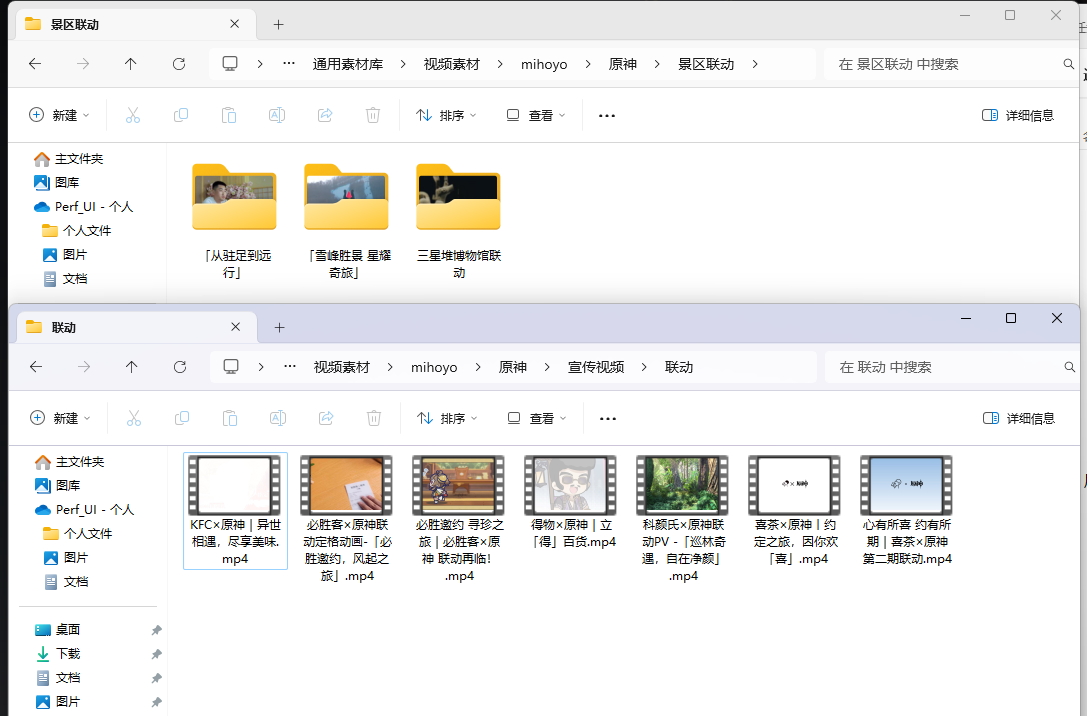The height and width of the screenshot is (716, 1087).
Task: Open 查看 dropdown in 联动 window
Action: [x=537, y=418]
